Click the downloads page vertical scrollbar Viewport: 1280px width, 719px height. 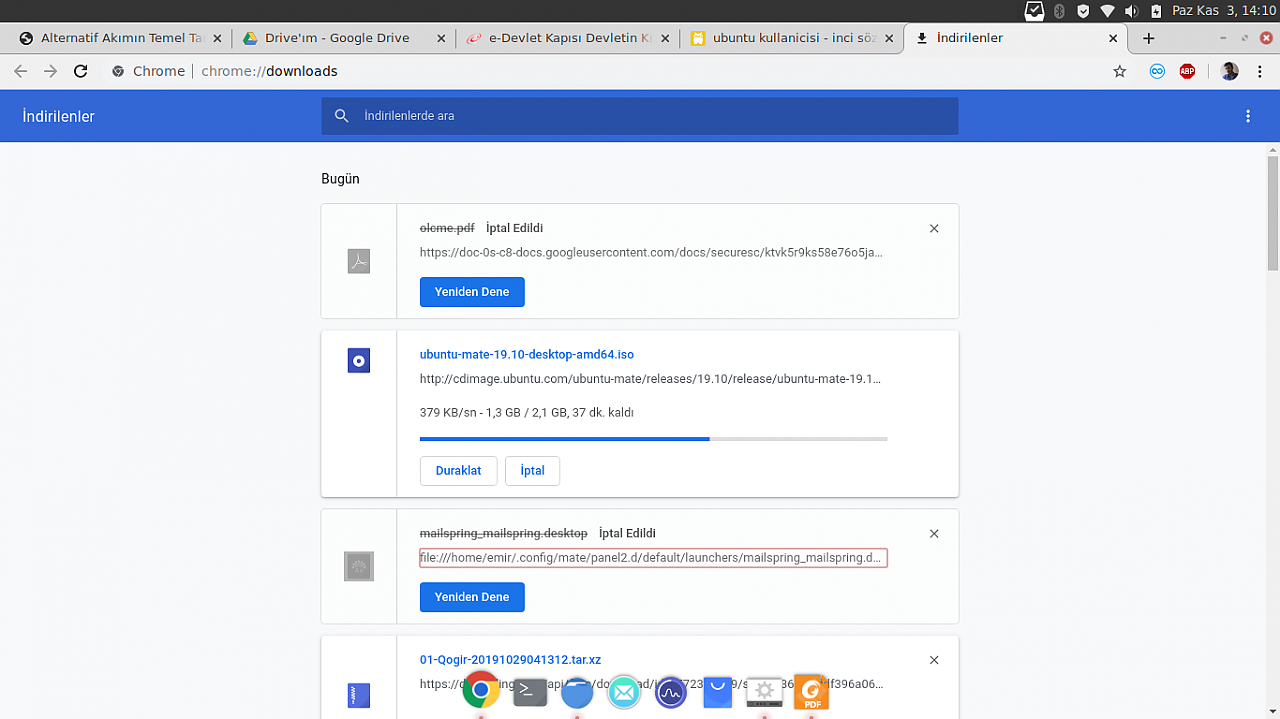pos(1273,212)
